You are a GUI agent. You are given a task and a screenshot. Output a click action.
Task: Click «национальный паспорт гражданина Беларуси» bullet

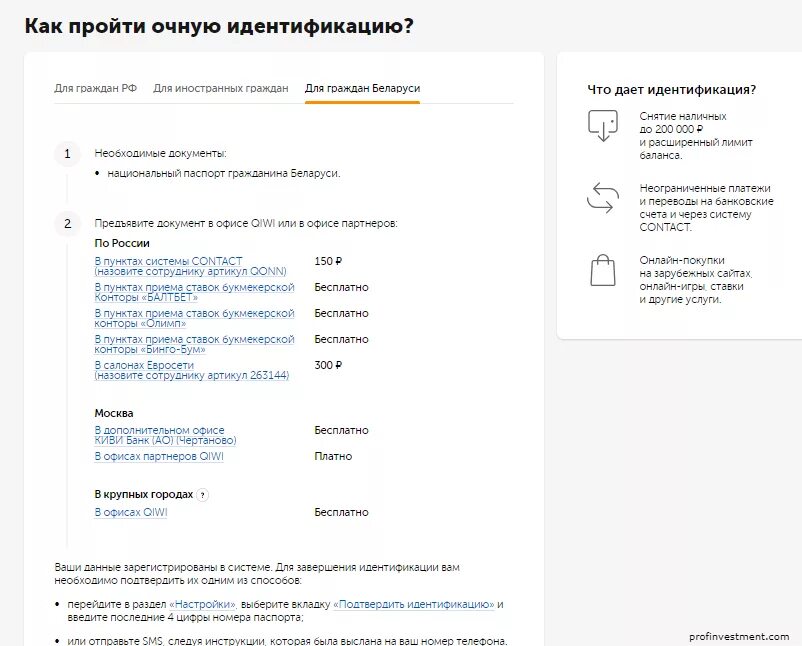click(224, 173)
